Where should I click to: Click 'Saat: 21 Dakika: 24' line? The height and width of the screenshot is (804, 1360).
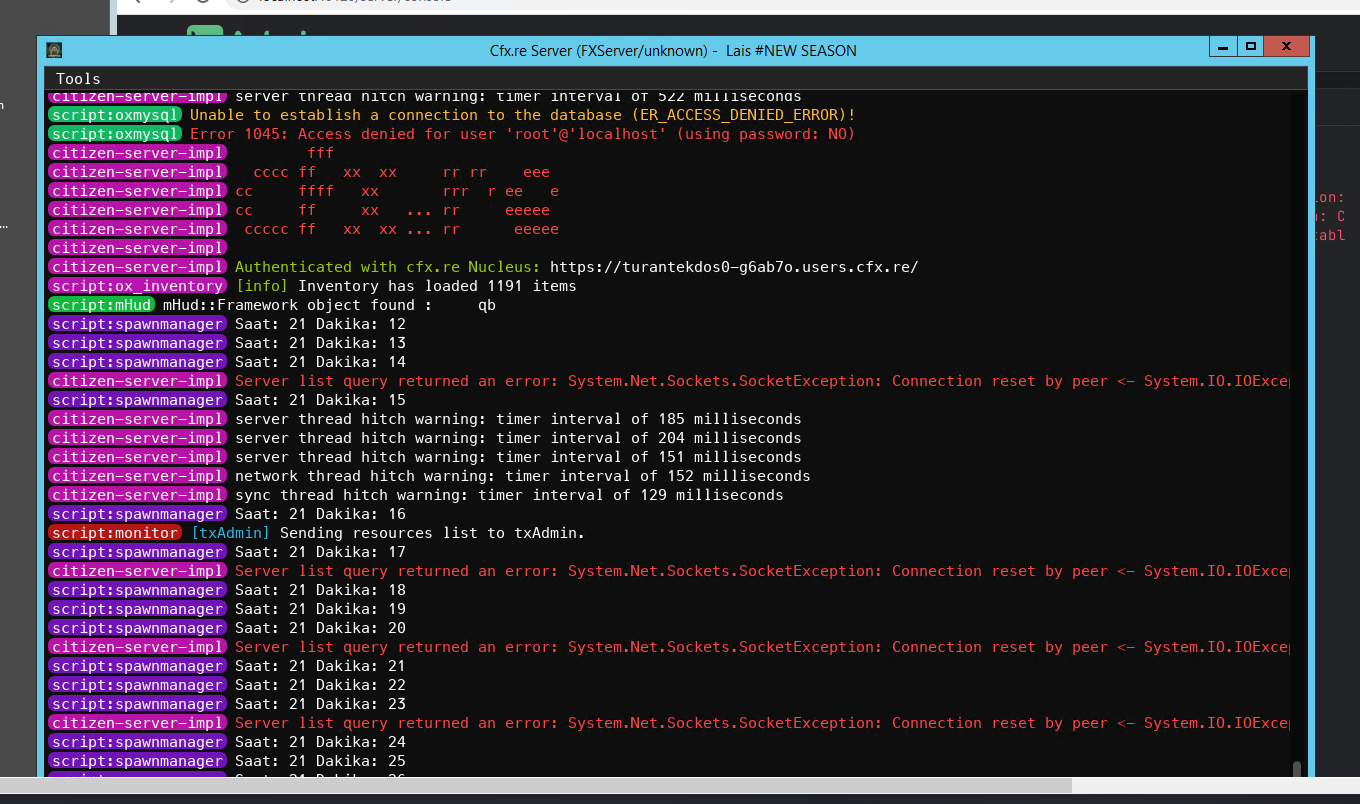coord(320,742)
